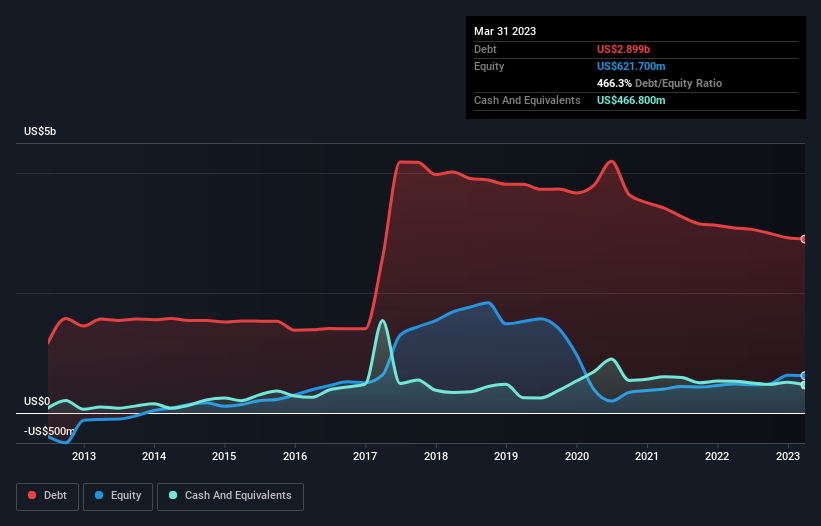The height and width of the screenshot is (526, 821).
Task: Click the US$5b axis label
Action: [40, 131]
